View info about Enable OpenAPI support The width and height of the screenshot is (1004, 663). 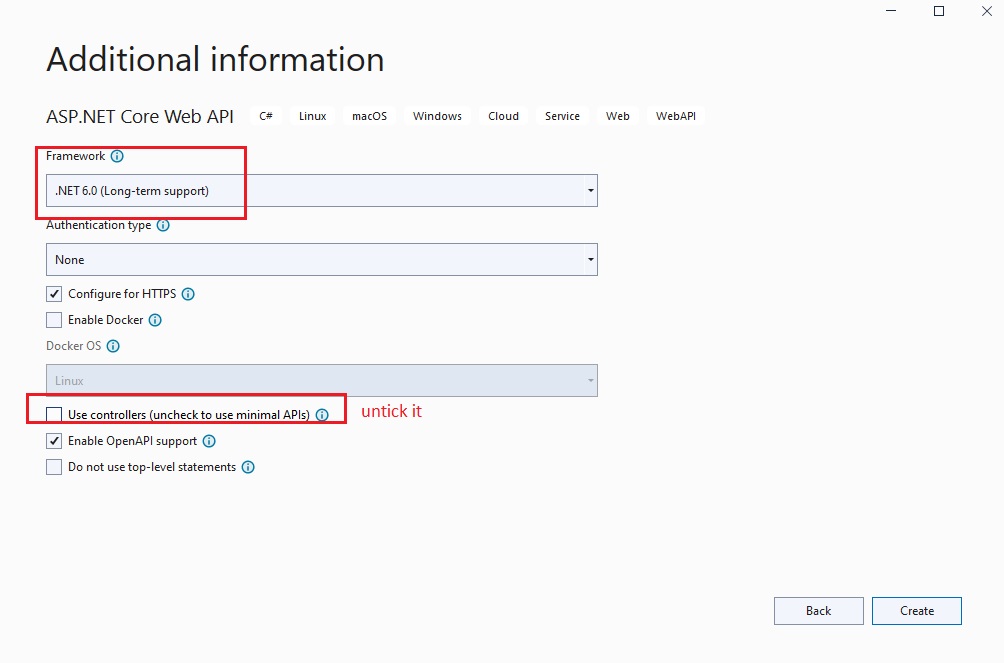[209, 441]
